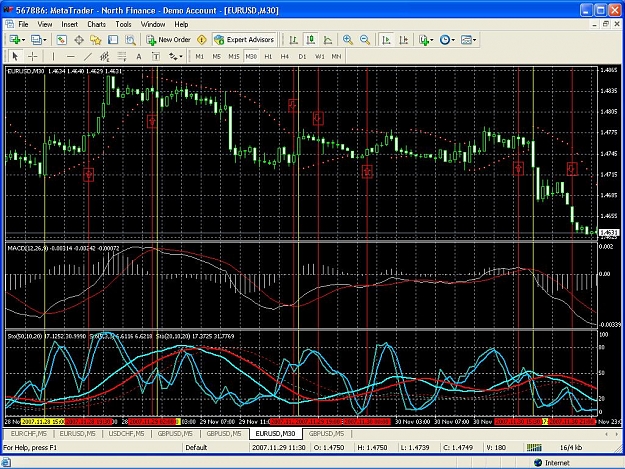Open the Charts menu
The image size is (625, 469).
[x=96, y=24]
